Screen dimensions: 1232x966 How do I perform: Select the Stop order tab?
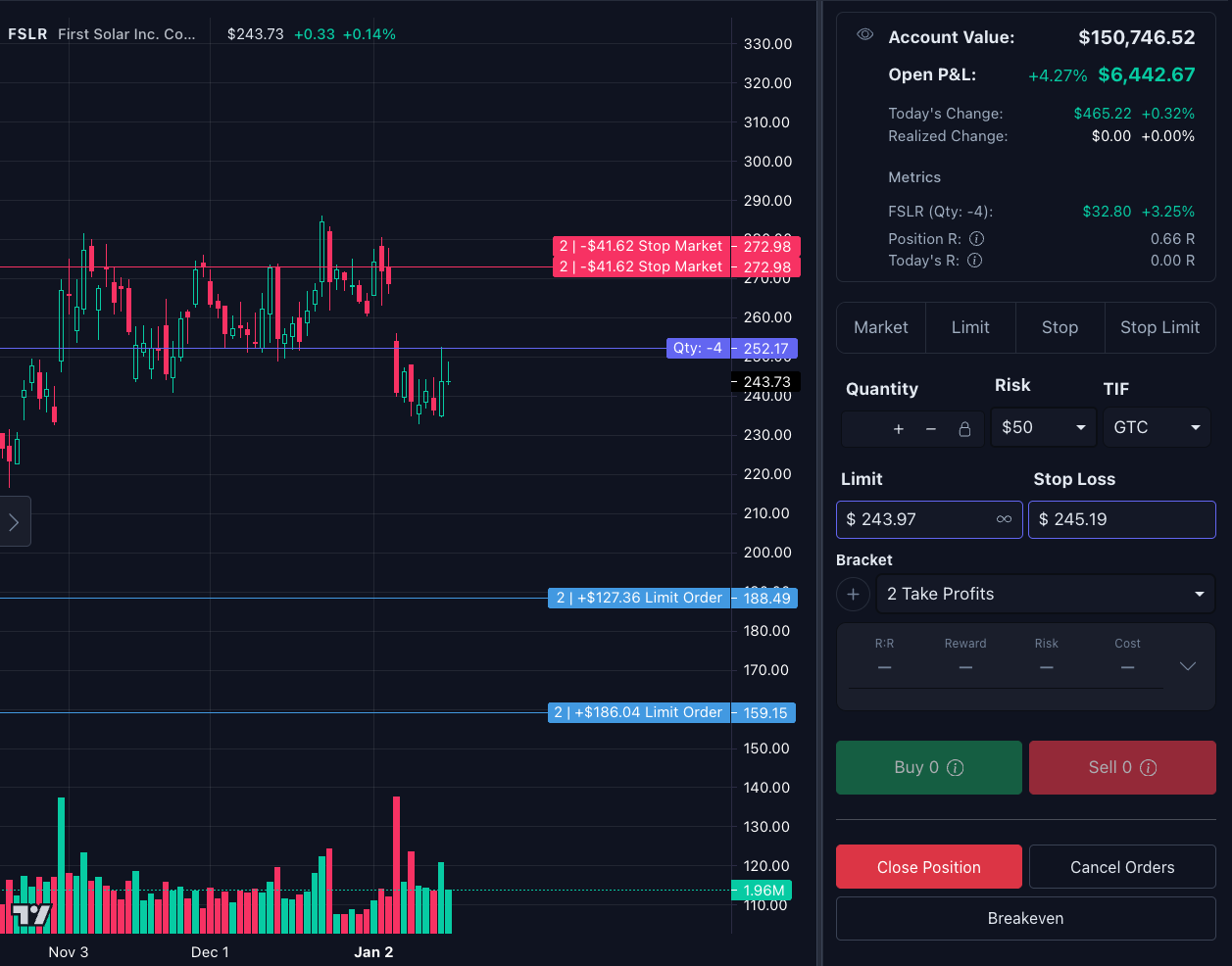pyautogui.click(x=1060, y=327)
